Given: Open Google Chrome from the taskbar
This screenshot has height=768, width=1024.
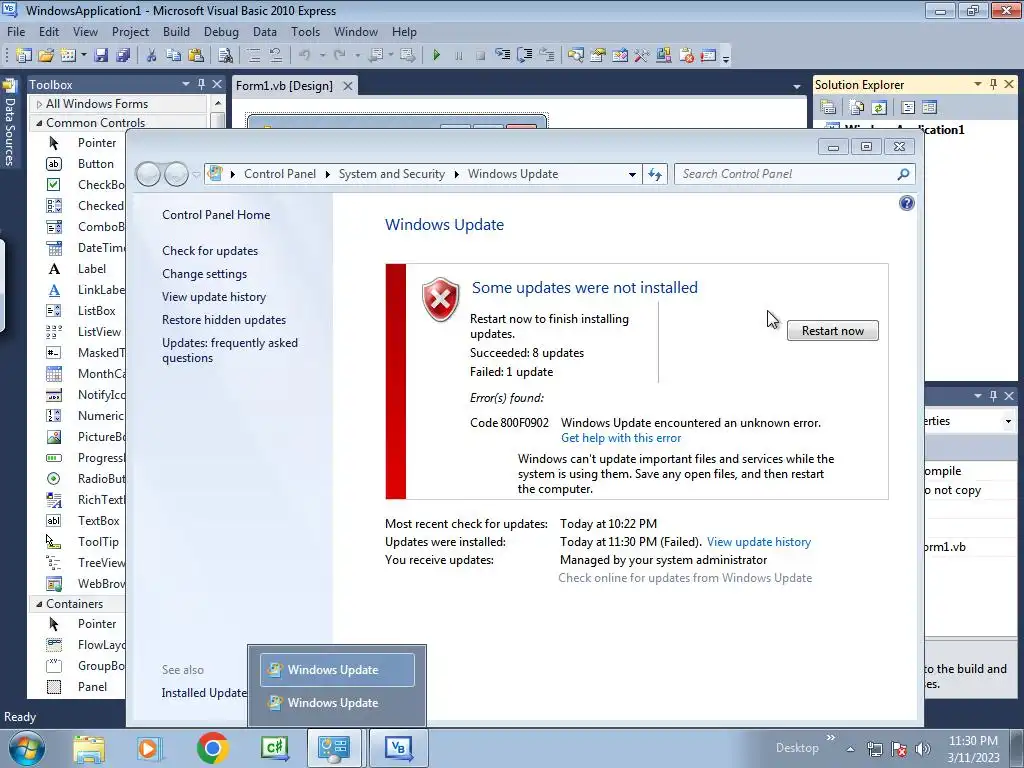Looking at the screenshot, I should pos(212,748).
